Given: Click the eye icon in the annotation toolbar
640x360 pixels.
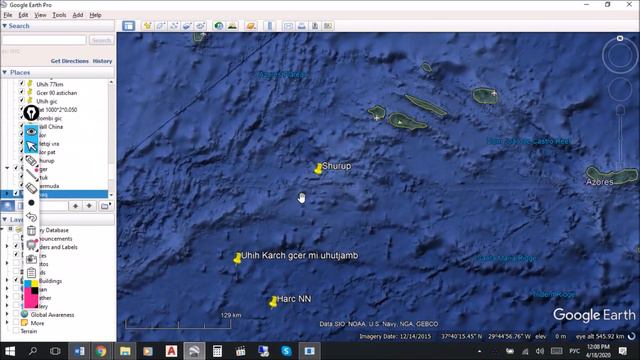Looking at the screenshot, I should tap(31, 132).
